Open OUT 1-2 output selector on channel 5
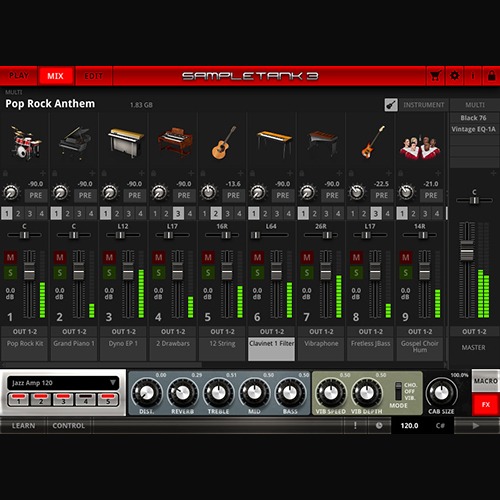This screenshot has width=500, height=500. 222,332
